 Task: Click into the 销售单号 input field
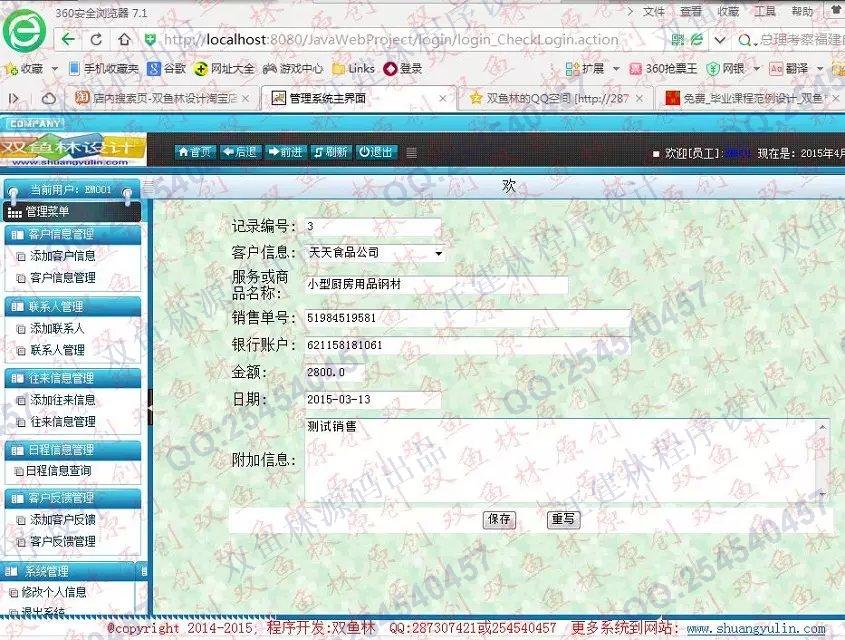tap(467, 318)
